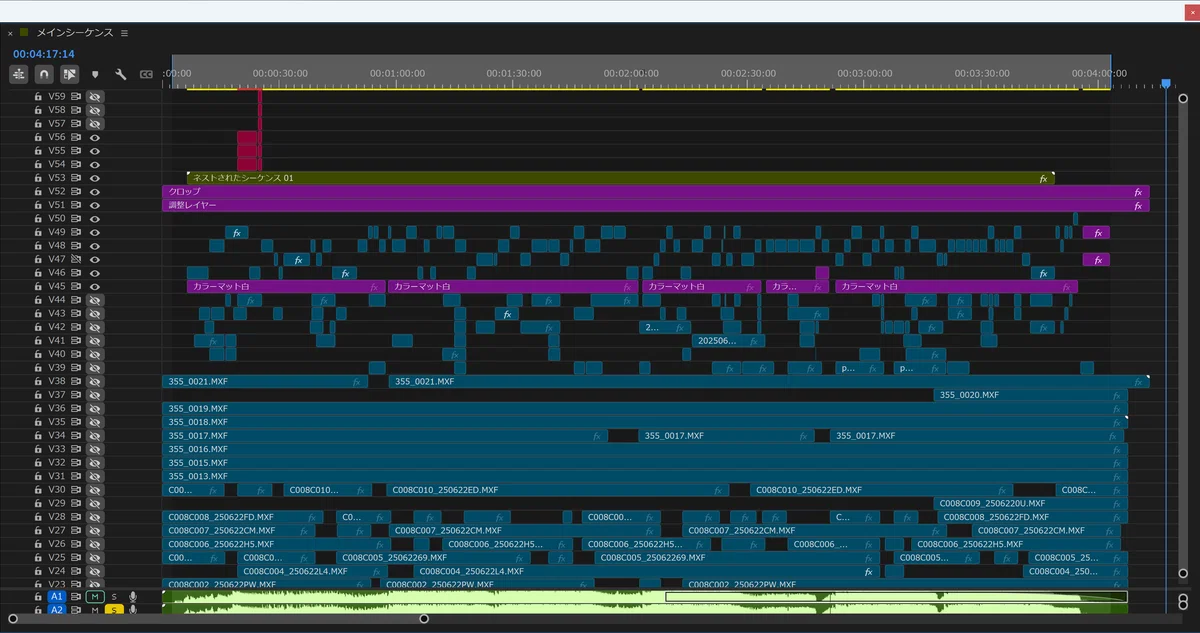Toggle sync lock on track V30
The height and width of the screenshot is (633, 1200).
click(x=75, y=489)
